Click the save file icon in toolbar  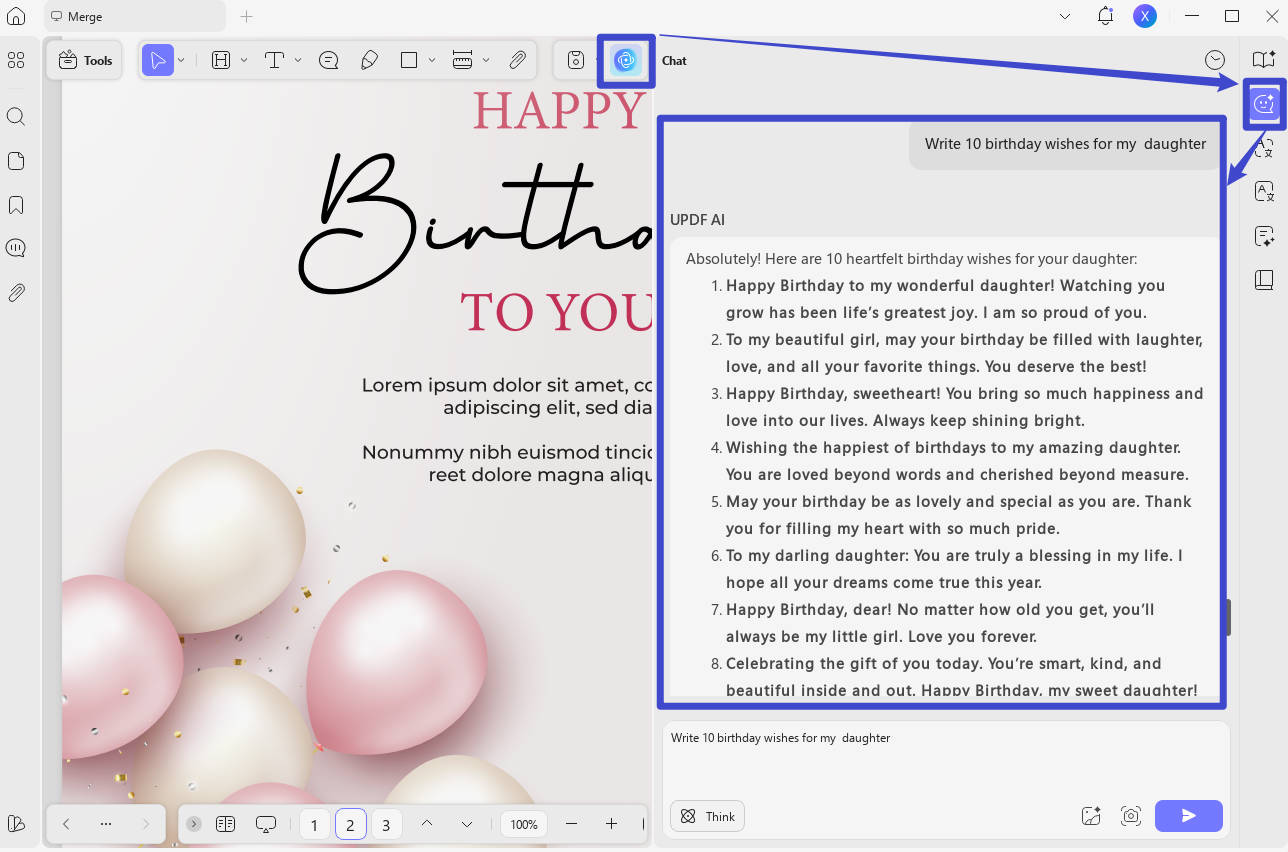576,60
